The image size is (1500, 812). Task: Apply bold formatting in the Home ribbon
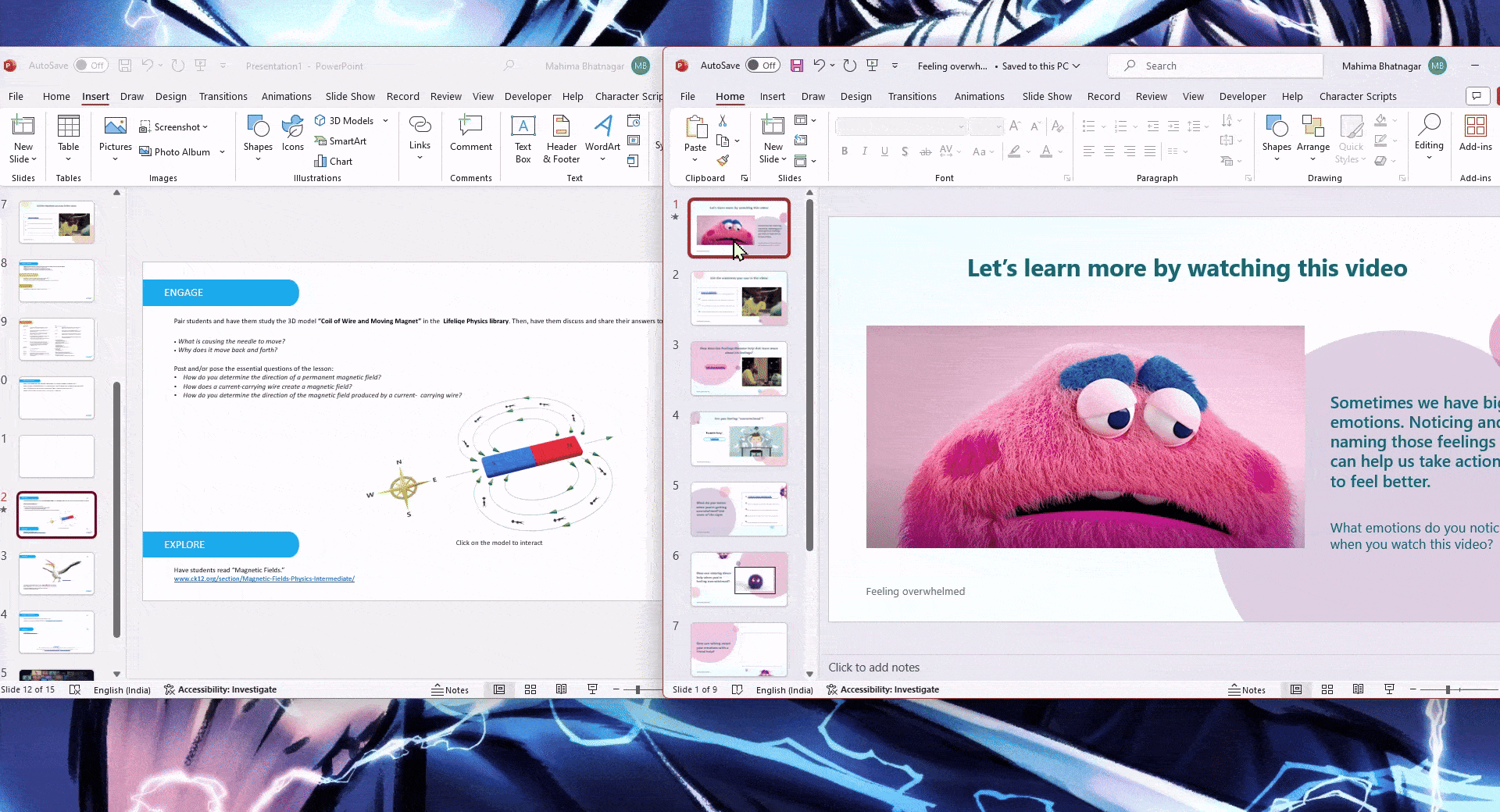[x=845, y=151]
